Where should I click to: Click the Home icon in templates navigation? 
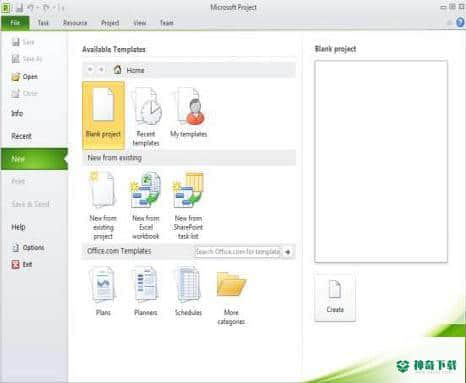click(x=117, y=70)
